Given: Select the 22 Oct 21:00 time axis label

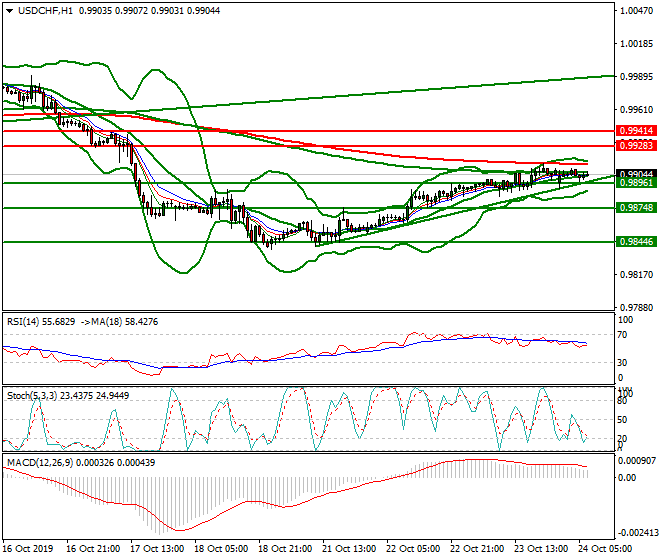Looking at the screenshot, I should (476, 549).
